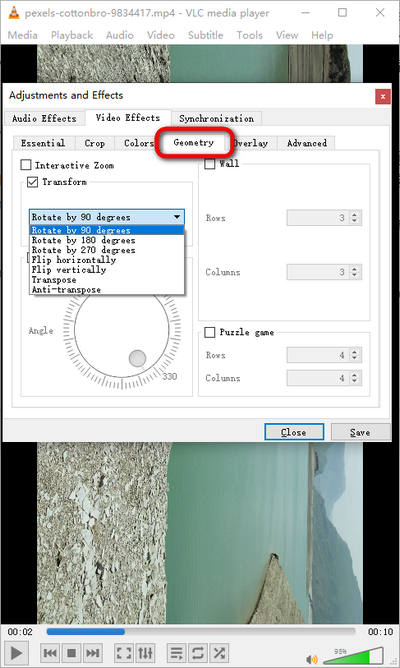Toggle loop repeat mode icon
Screen dimensions: 400x668
[x=198, y=653]
